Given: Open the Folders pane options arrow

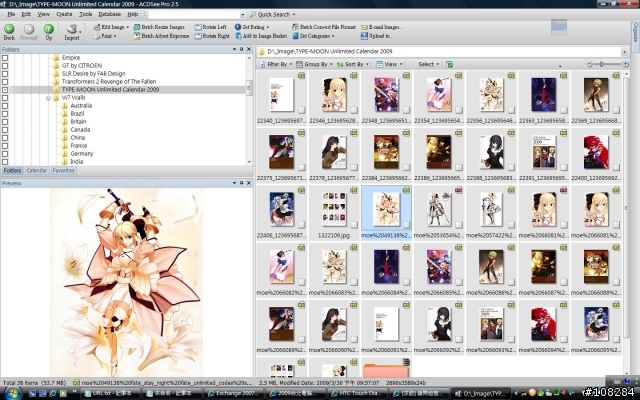Looking at the screenshot, I should tap(234, 49).
